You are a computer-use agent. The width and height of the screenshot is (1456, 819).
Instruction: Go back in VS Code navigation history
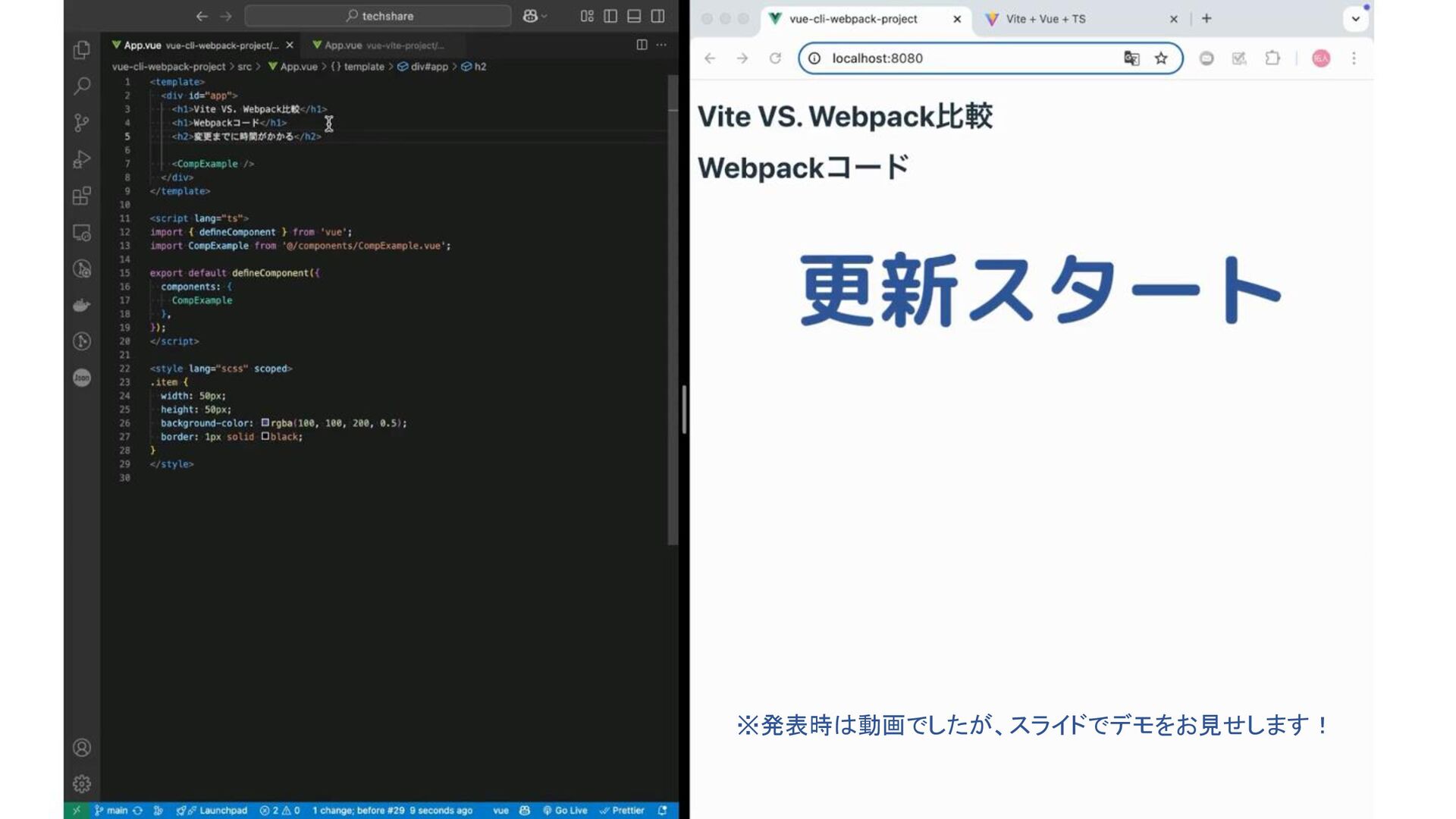[202, 16]
